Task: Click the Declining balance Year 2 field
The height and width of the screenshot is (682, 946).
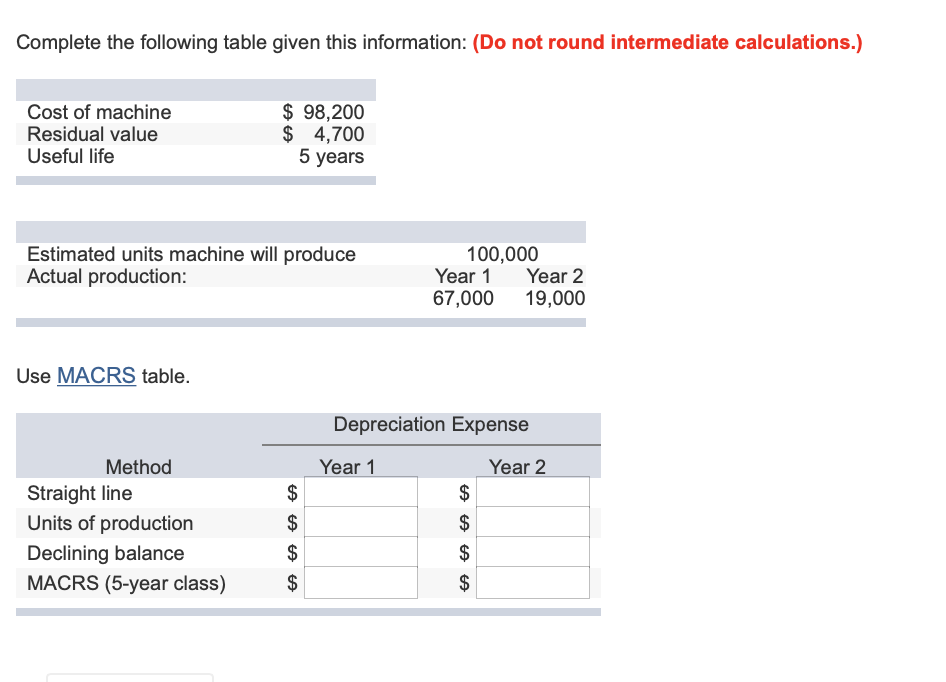Action: (x=532, y=551)
